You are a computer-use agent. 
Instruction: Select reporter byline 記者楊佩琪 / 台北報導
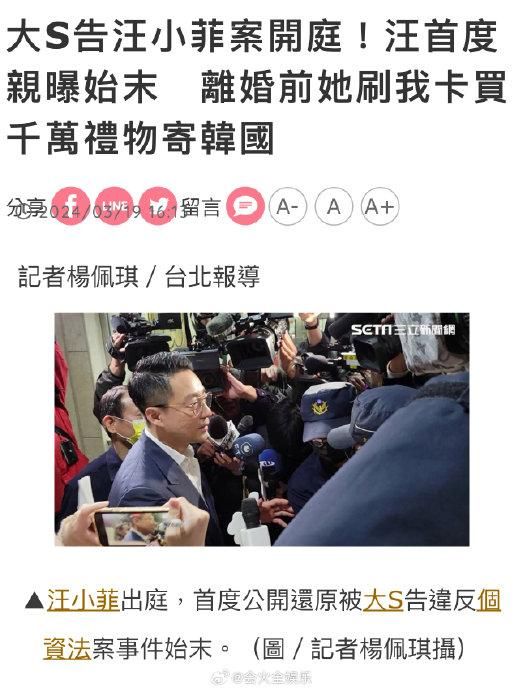tap(139, 277)
